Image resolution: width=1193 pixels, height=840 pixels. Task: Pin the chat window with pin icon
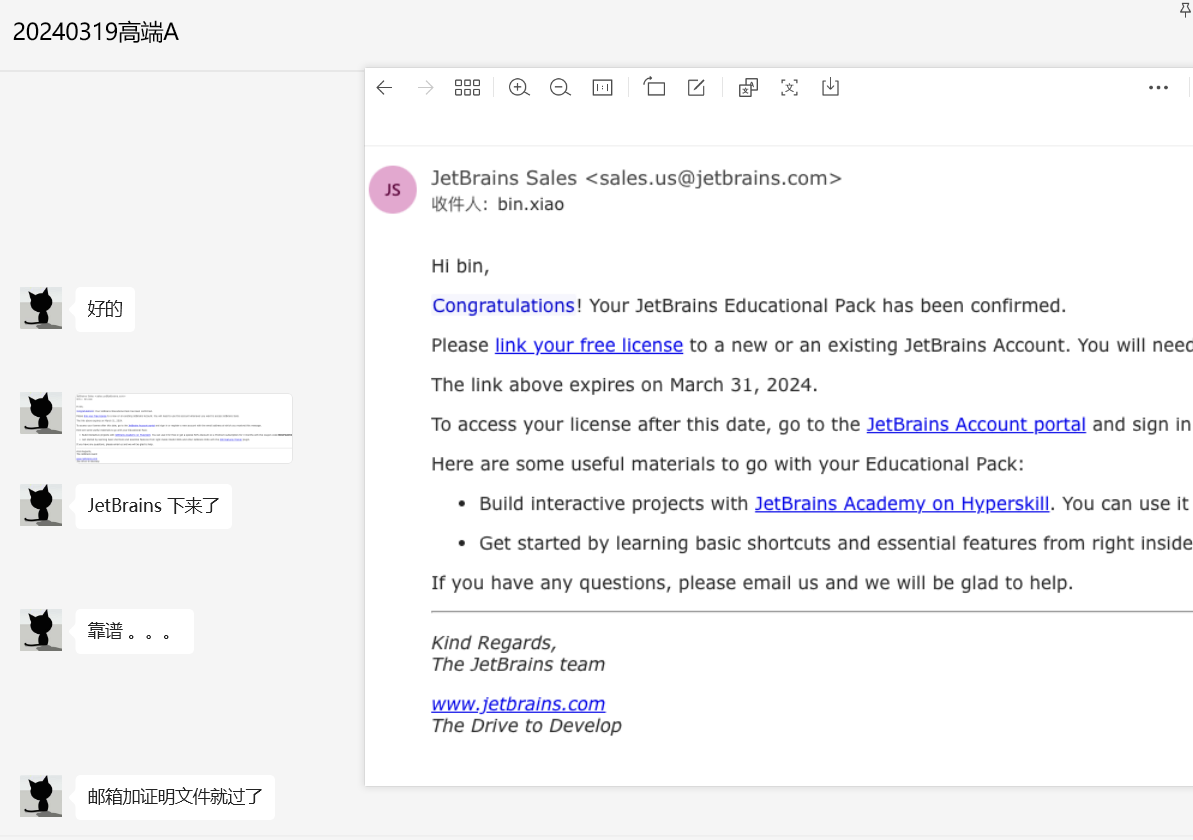pos(1185,9)
